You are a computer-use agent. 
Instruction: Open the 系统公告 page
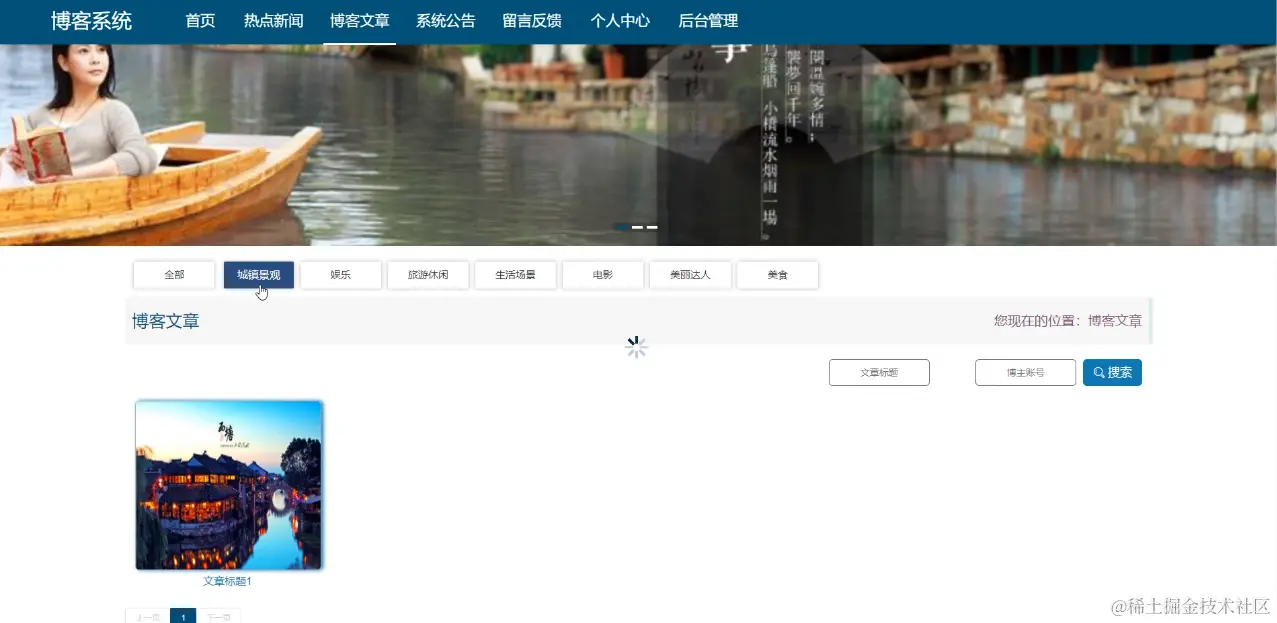[x=446, y=20]
